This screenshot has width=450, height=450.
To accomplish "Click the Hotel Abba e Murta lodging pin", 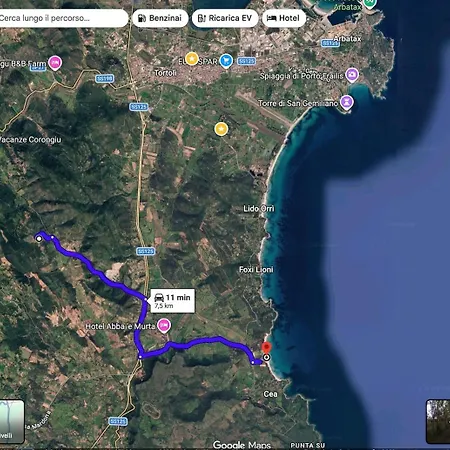I will click(164, 325).
